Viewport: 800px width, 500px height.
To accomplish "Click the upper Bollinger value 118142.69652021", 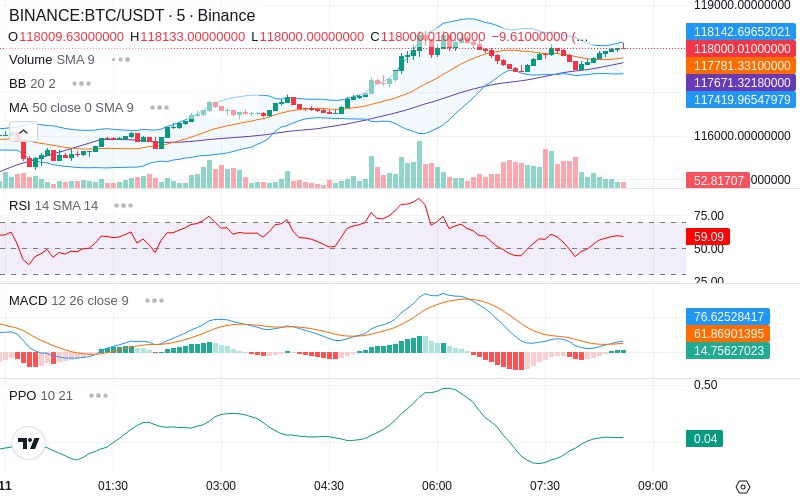I will tap(741, 32).
